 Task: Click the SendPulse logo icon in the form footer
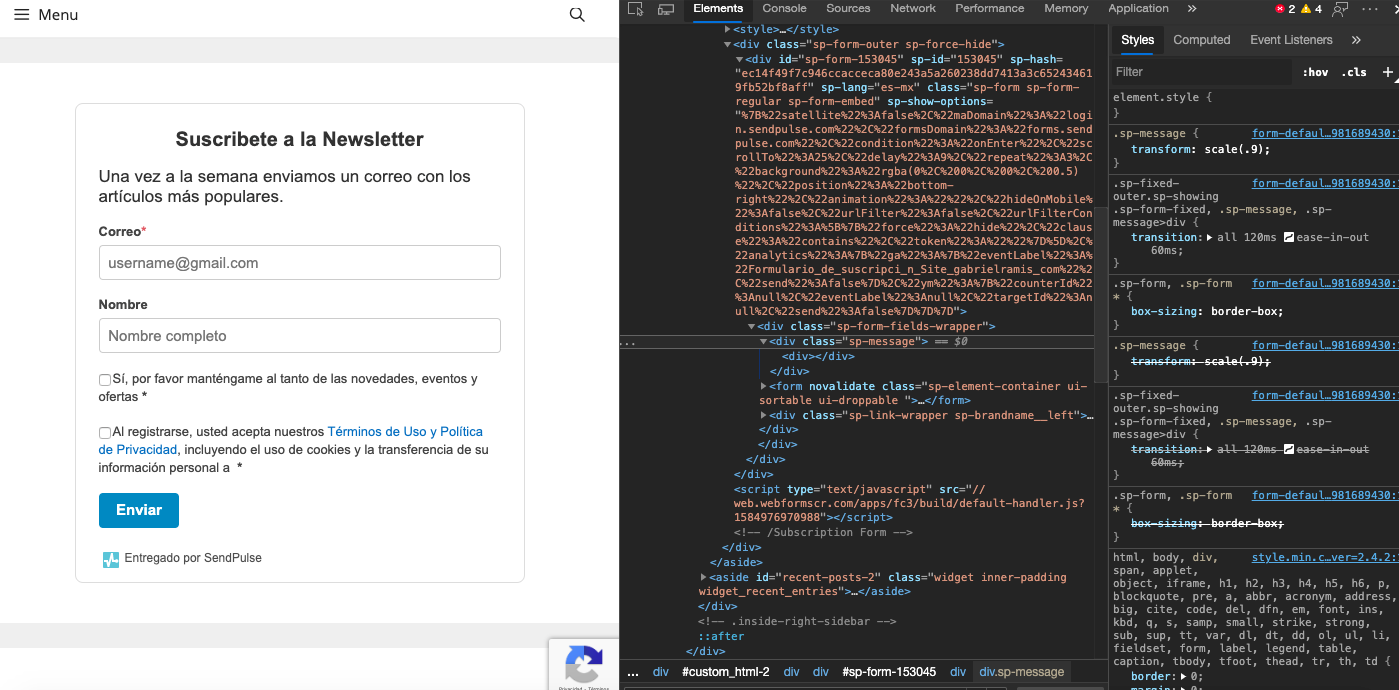[x=111, y=559]
